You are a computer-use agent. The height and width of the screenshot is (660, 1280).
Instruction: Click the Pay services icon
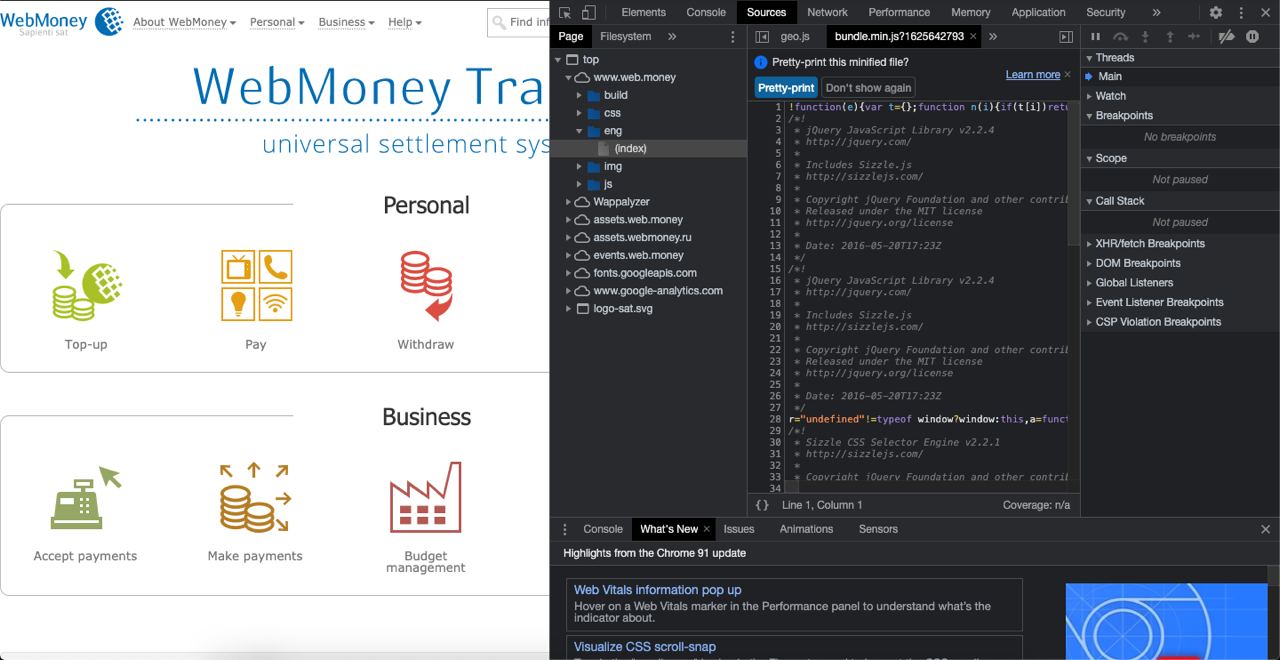pyautogui.click(x=256, y=286)
